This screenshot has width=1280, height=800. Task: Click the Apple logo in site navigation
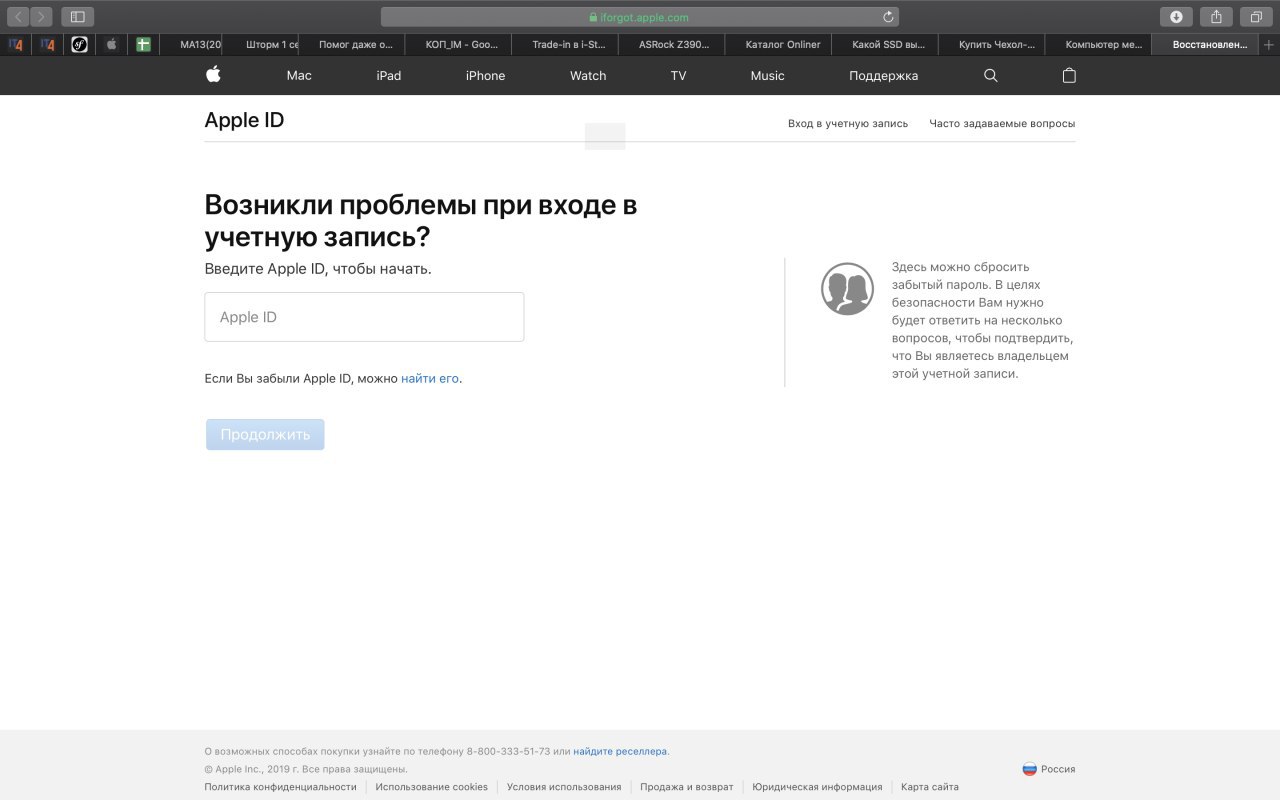(213, 75)
